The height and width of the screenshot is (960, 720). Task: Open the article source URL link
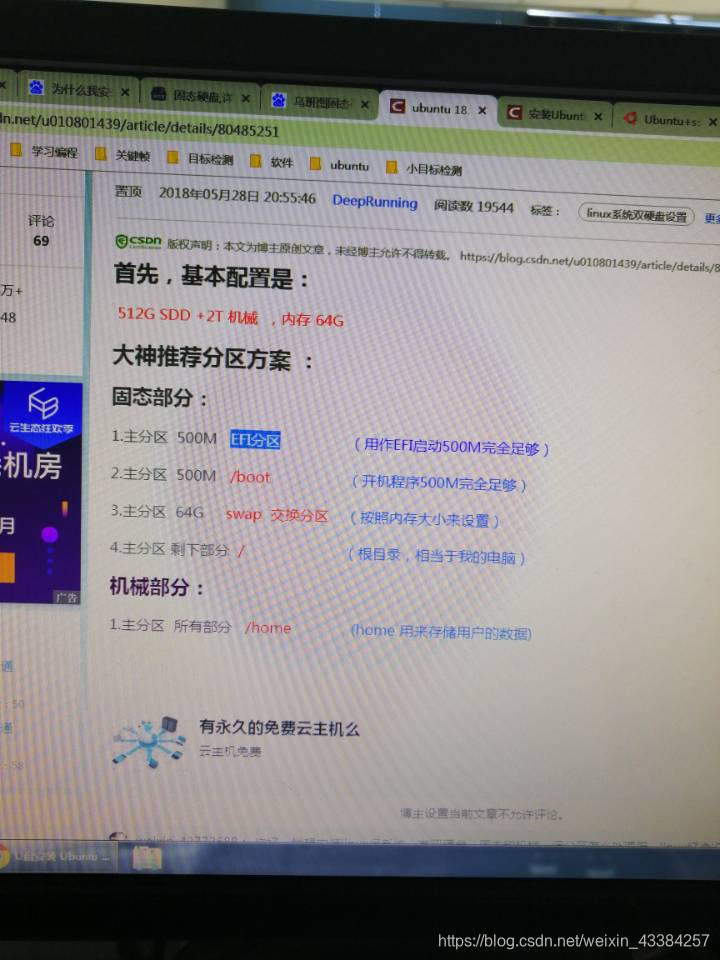(589, 261)
